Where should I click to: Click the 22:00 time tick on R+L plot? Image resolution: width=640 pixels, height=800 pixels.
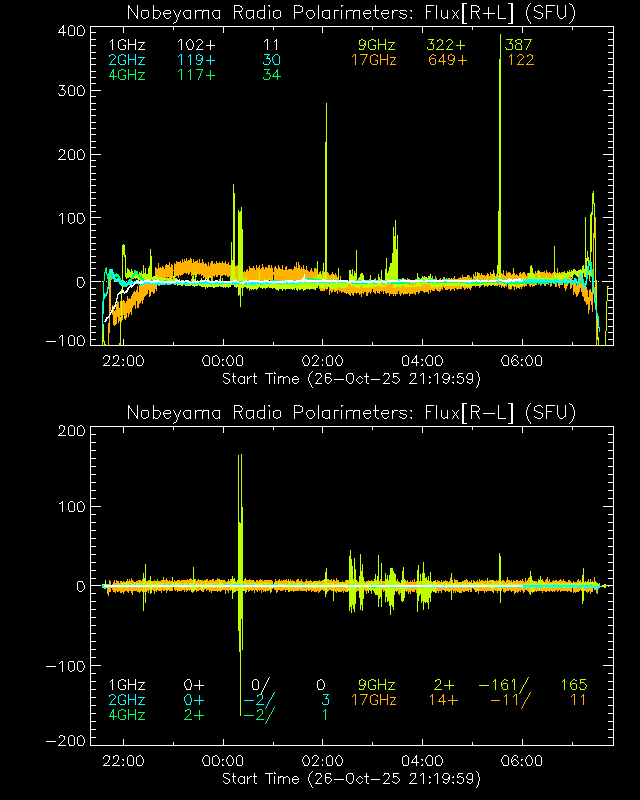click(123, 361)
